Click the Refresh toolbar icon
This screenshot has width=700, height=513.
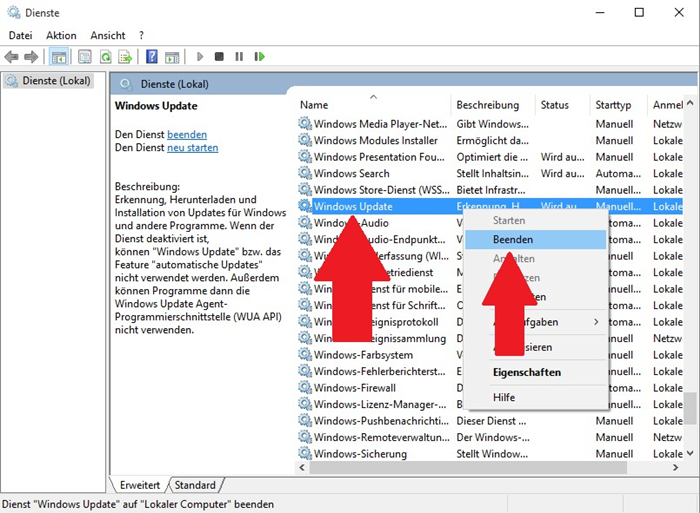(x=105, y=57)
